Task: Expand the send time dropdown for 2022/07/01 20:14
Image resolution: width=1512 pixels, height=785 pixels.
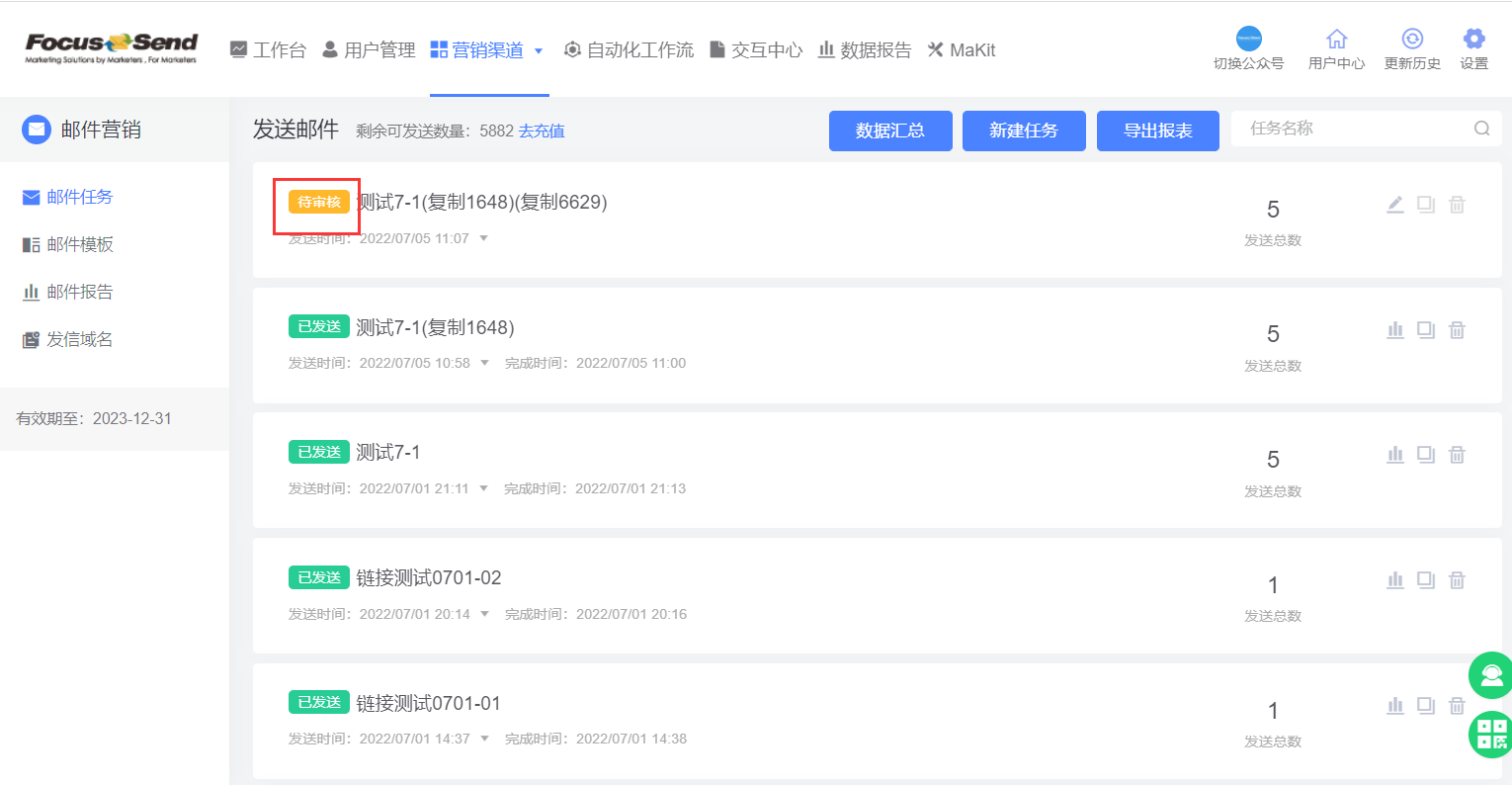Action: click(485, 614)
